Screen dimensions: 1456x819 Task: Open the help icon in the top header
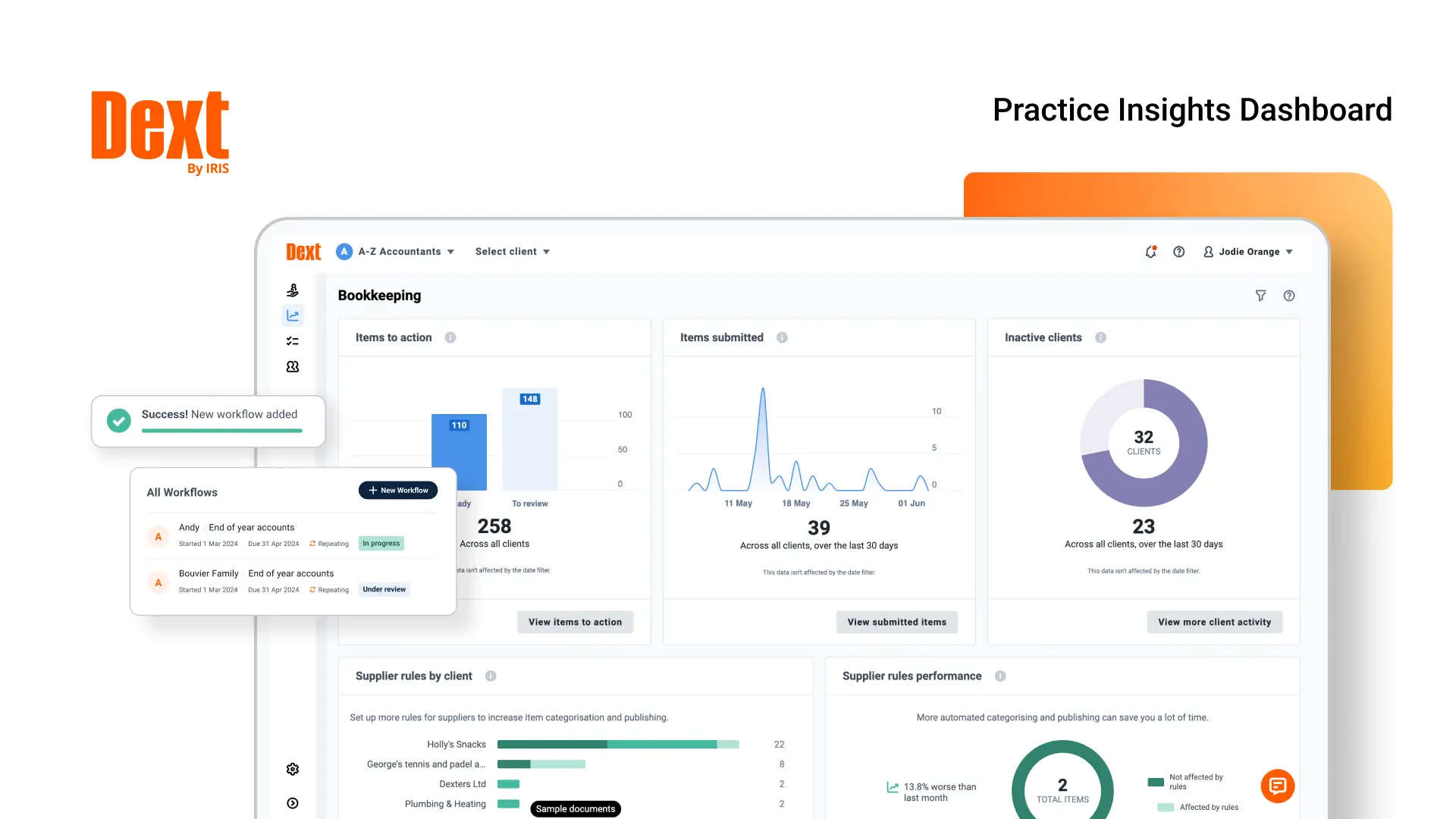[x=1178, y=252]
